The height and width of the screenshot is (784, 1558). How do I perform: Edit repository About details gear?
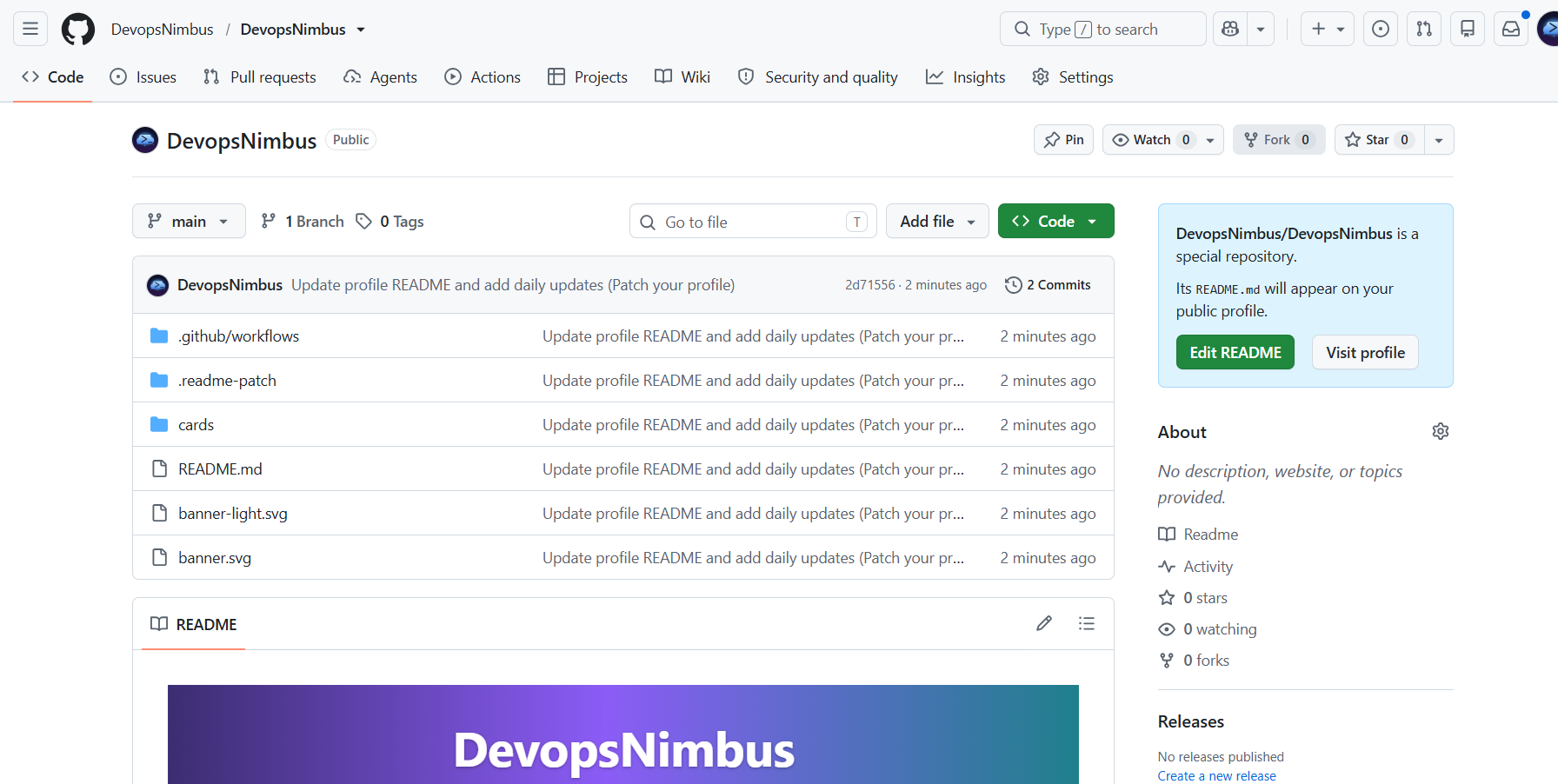[1441, 431]
